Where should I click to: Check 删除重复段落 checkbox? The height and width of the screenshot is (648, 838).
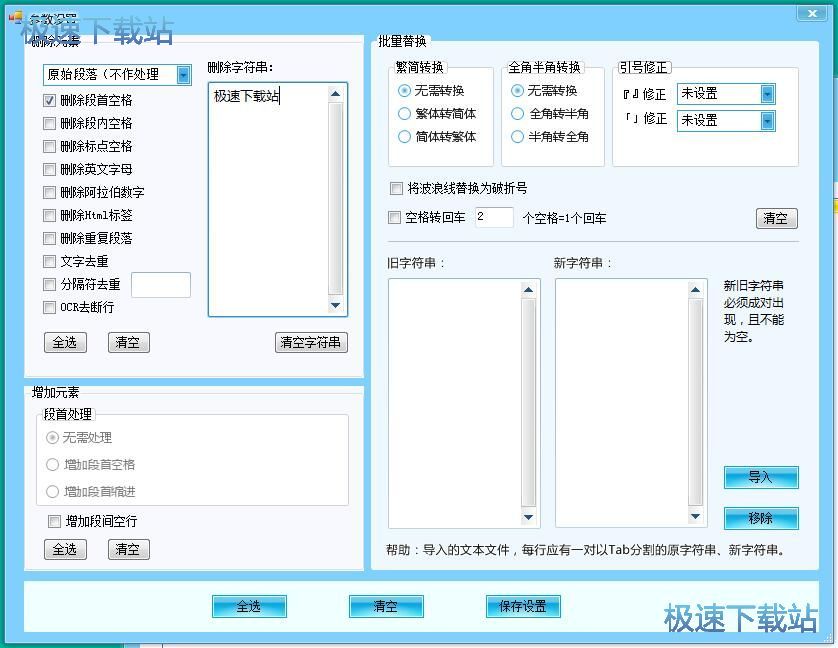tap(49, 238)
